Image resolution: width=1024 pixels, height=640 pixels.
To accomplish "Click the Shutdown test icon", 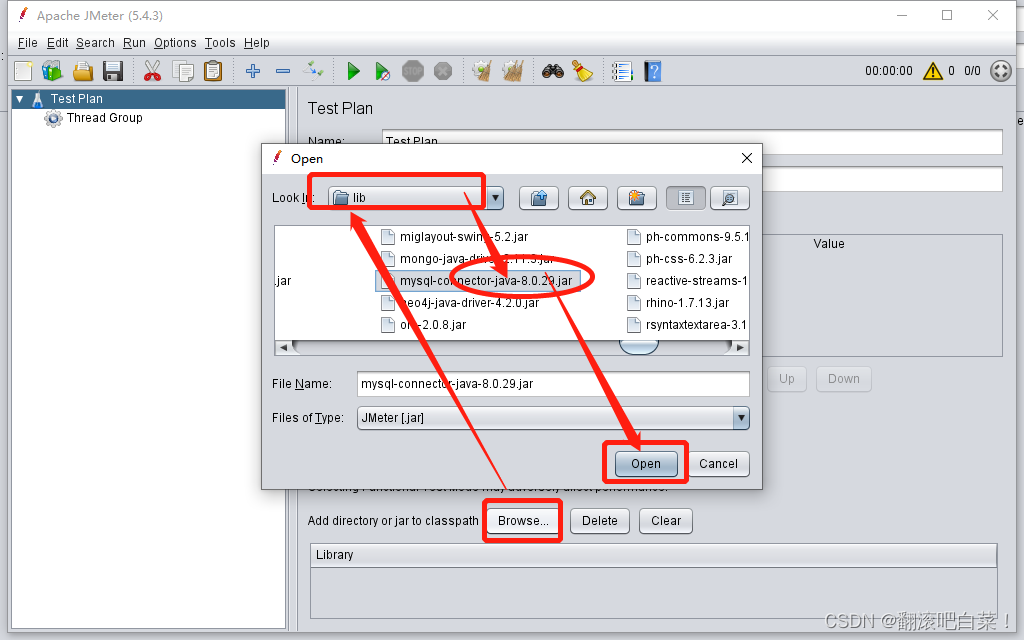I will (443, 71).
